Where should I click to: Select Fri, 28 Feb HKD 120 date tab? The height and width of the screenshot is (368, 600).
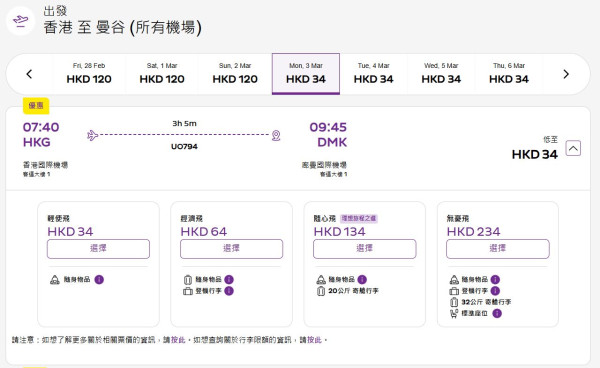[89, 74]
